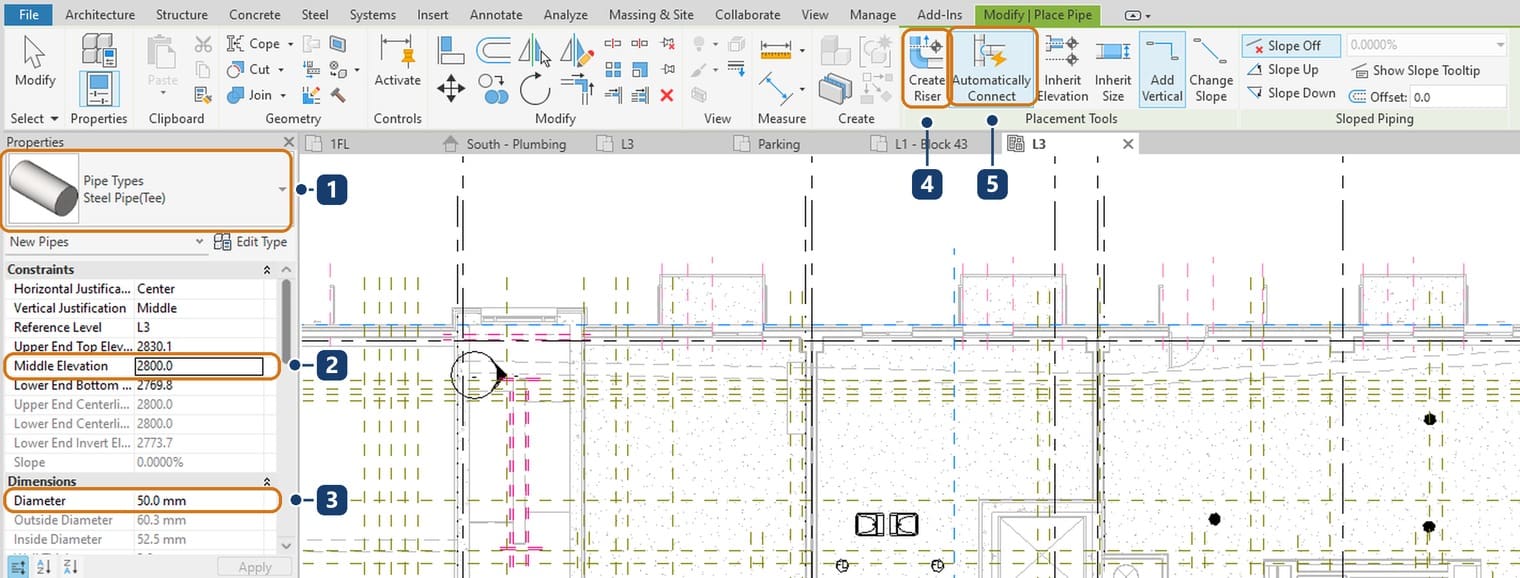Screen dimensions: 1520x578
Task: Open the slope value dropdown
Action: click(x=1500, y=45)
